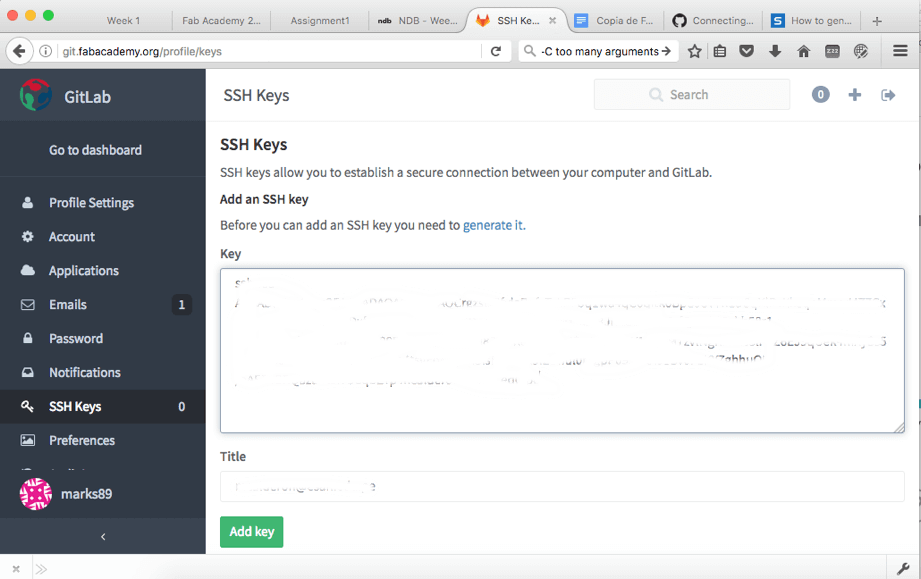Click the double chevron in bottom bar
Image resolution: width=921 pixels, height=579 pixels.
click(x=41, y=568)
